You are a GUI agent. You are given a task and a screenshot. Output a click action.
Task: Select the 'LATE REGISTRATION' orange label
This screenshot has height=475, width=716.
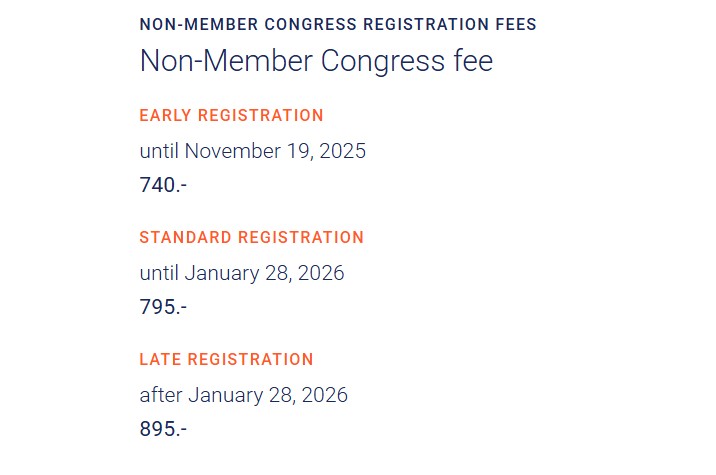click(226, 360)
